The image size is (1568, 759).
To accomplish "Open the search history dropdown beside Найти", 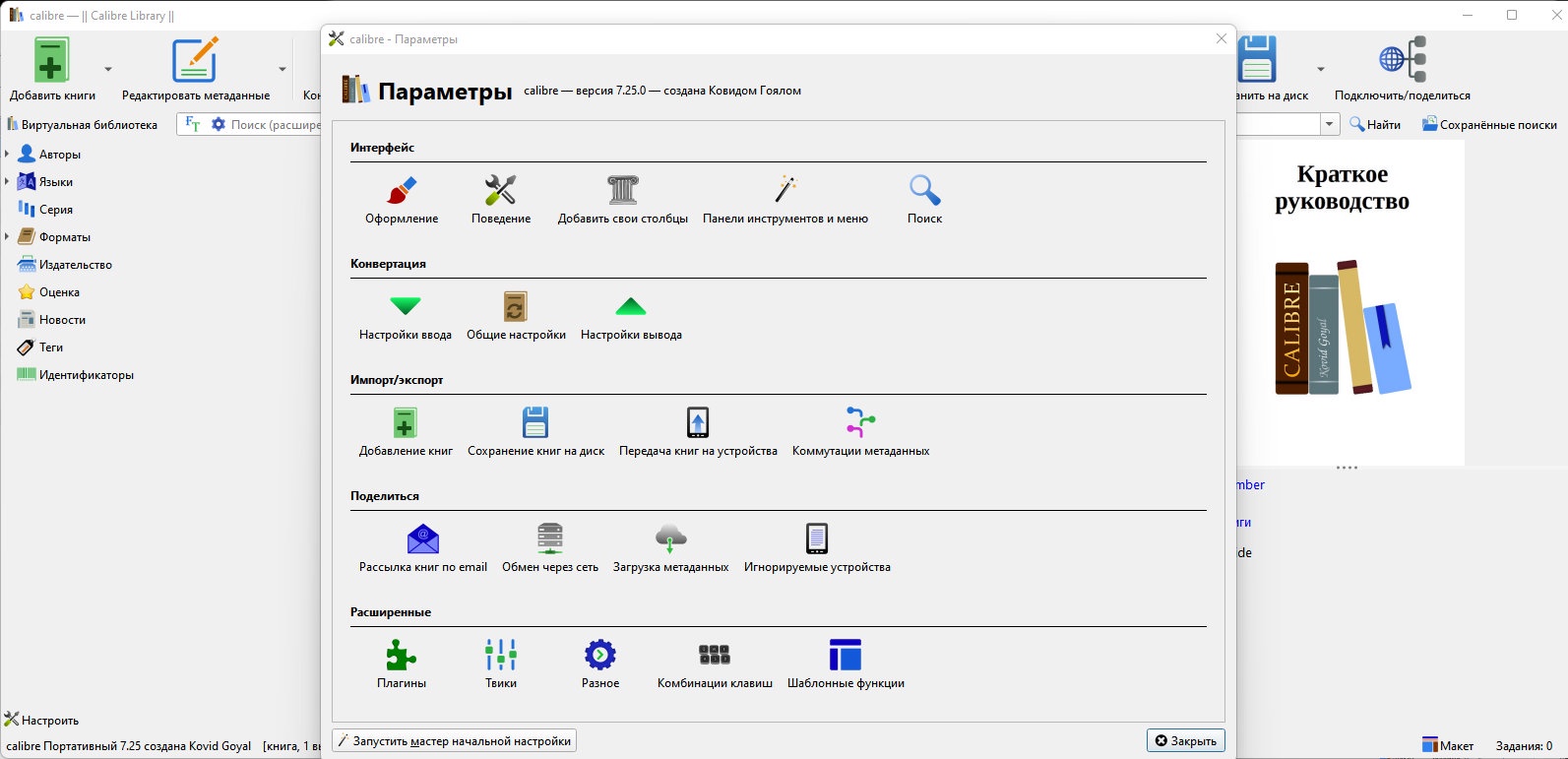I will pos(1330,124).
